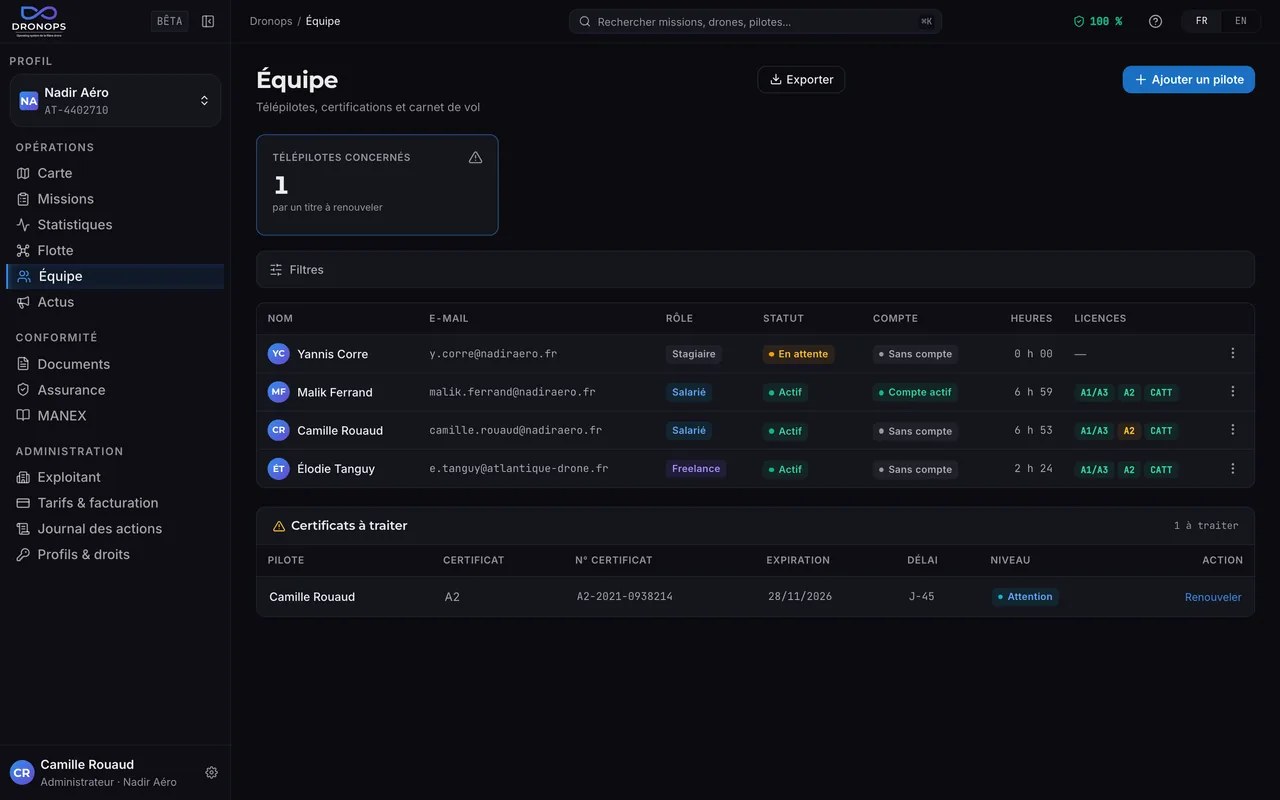Go to Assurance page

(115, 390)
